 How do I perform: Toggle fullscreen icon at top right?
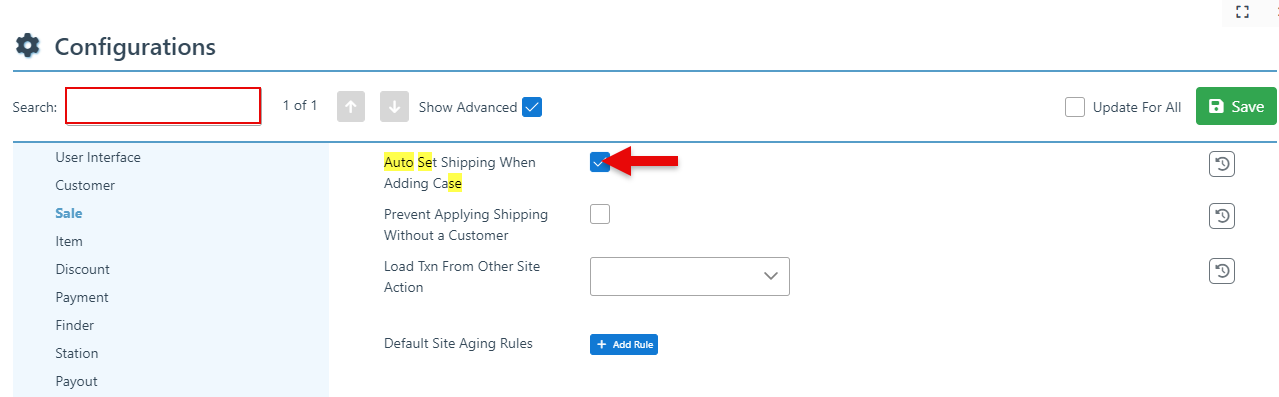point(1243,12)
